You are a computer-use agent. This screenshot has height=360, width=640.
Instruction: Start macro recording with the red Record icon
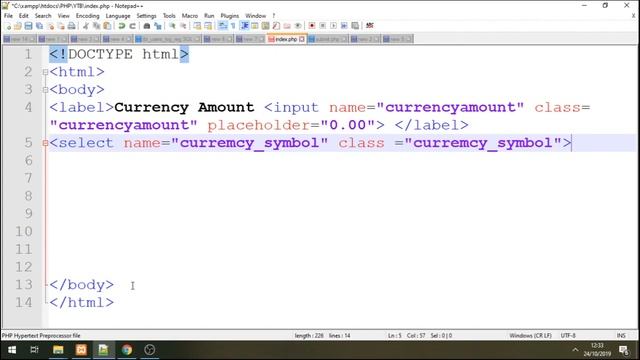[x=312, y=26]
